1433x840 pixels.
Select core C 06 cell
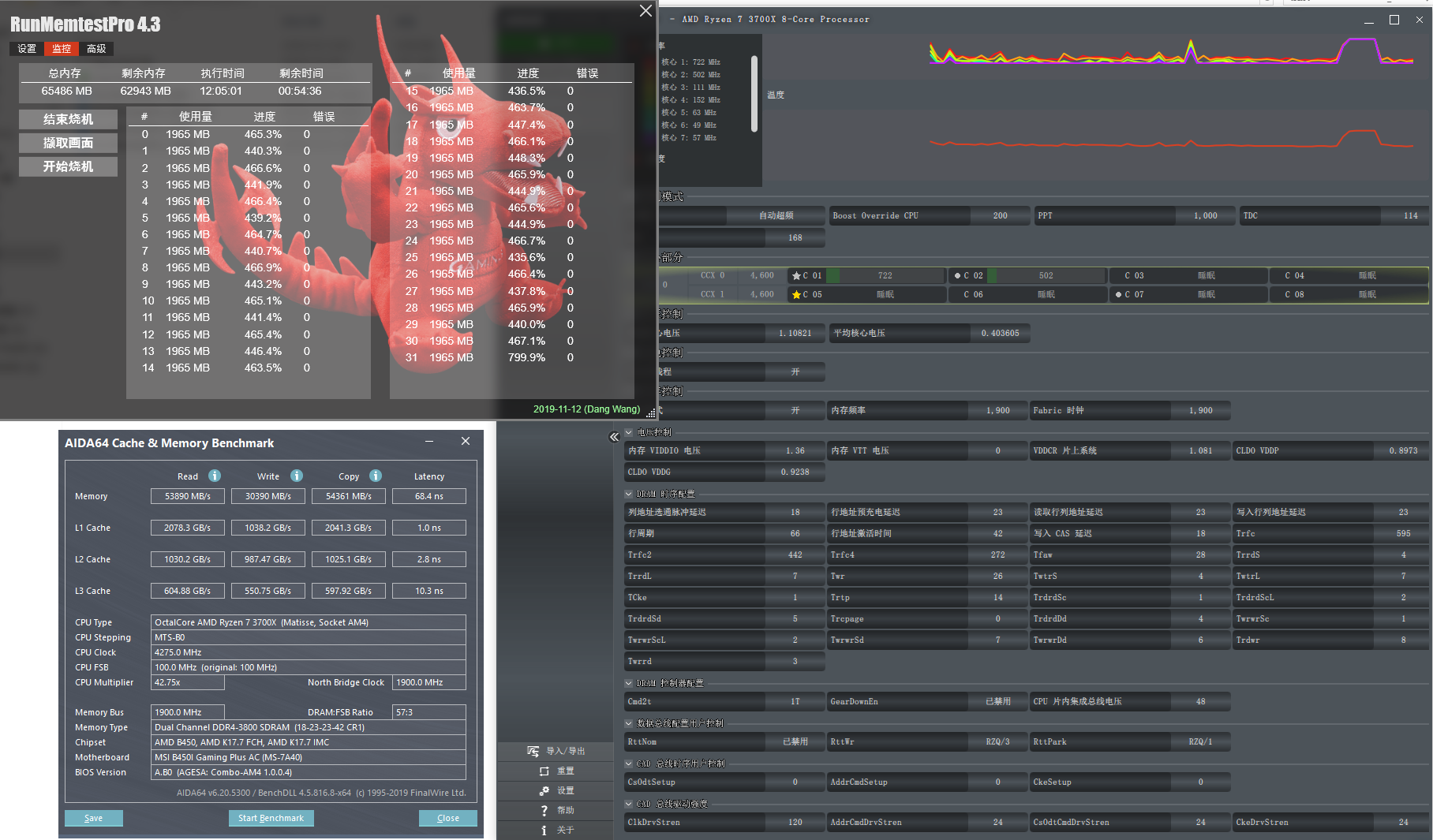tap(1027, 295)
